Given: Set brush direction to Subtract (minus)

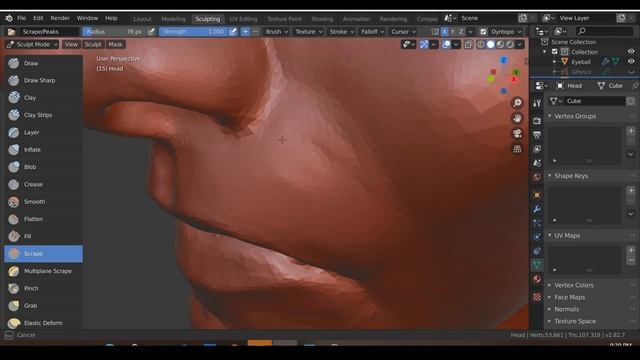Looking at the screenshot, I should click(x=256, y=32).
